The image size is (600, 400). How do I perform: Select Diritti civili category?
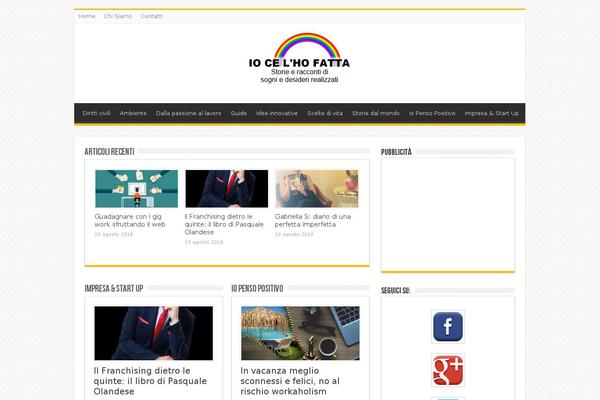point(96,113)
